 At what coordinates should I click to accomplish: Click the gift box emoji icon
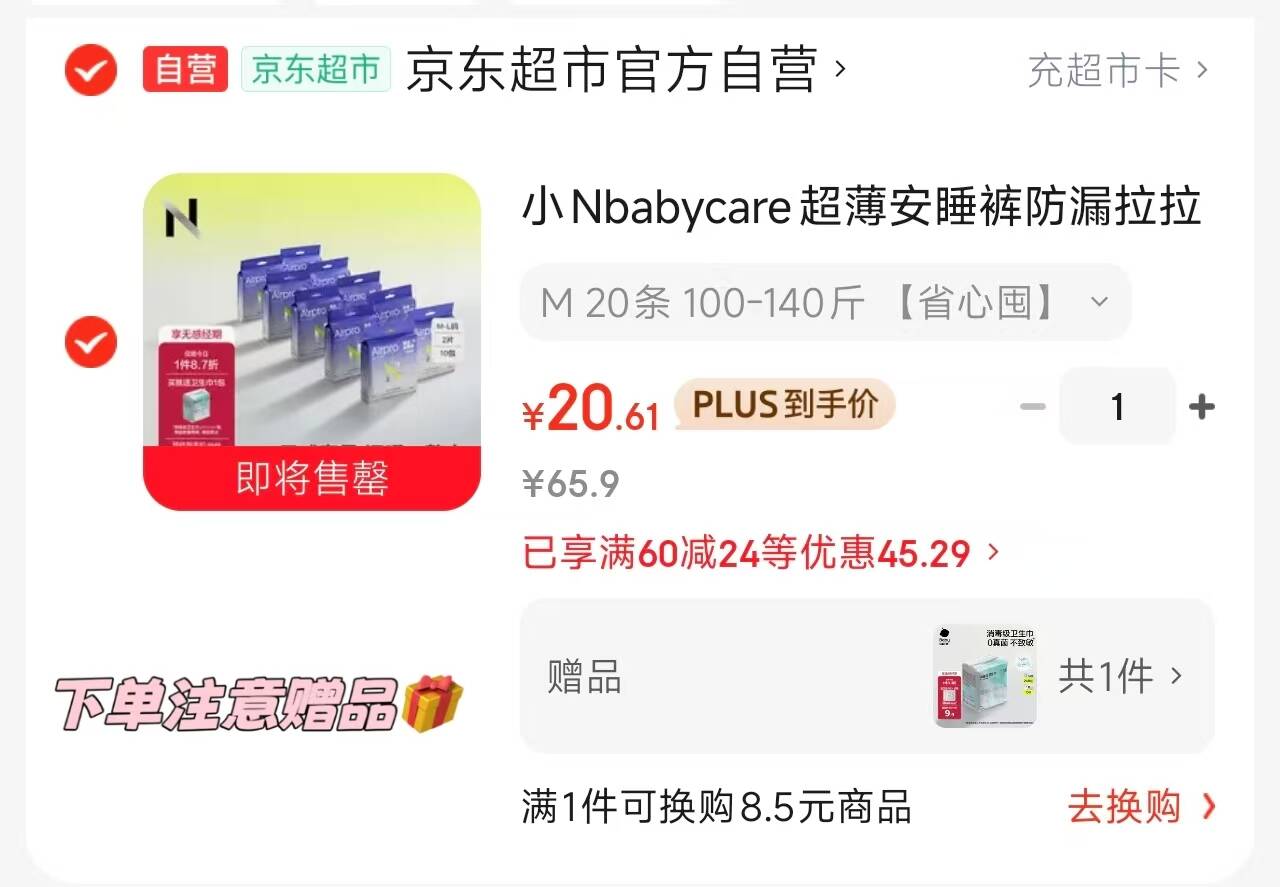coord(432,702)
